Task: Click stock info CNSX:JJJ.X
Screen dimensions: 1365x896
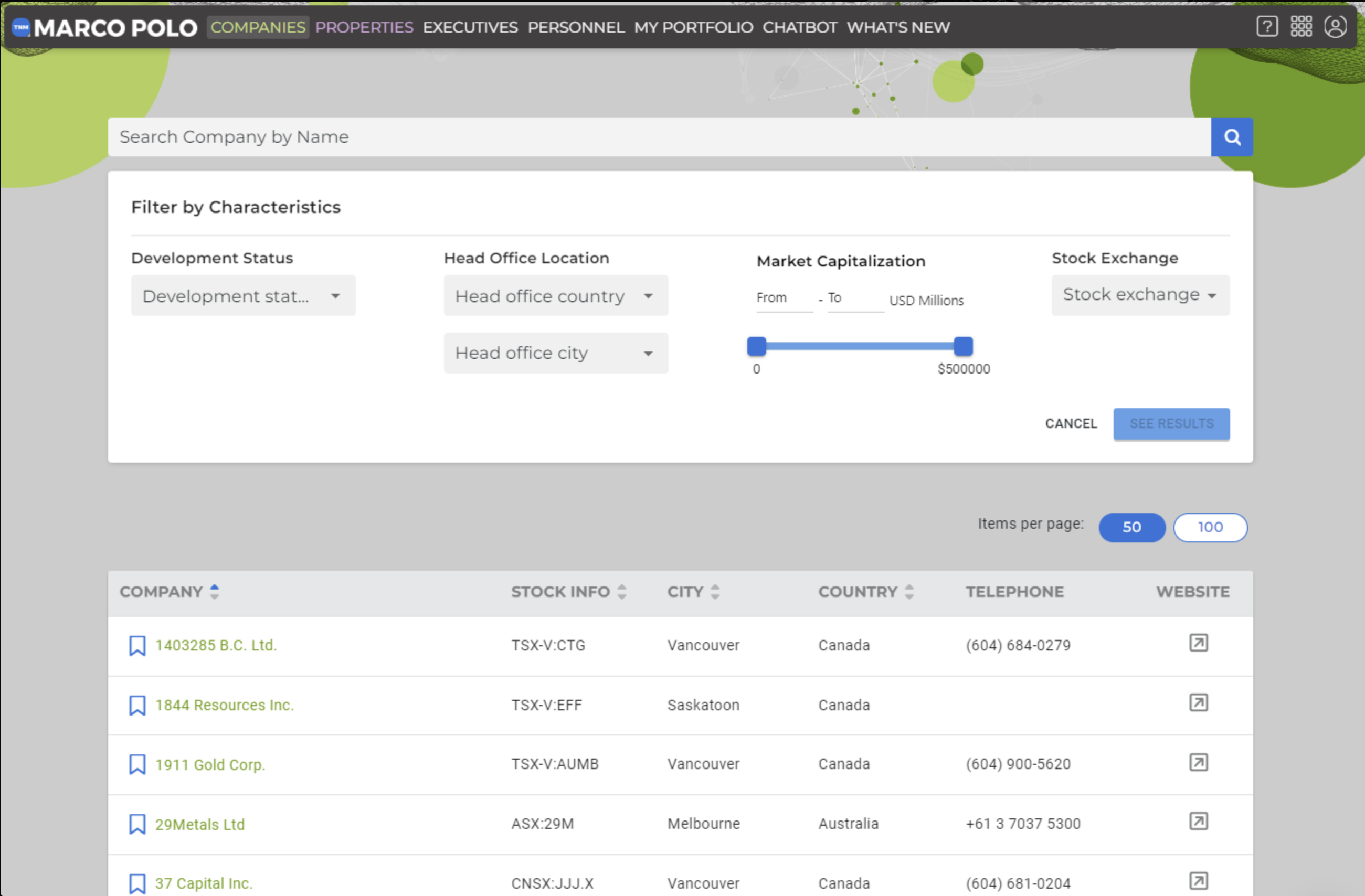Action: point(552,883)
